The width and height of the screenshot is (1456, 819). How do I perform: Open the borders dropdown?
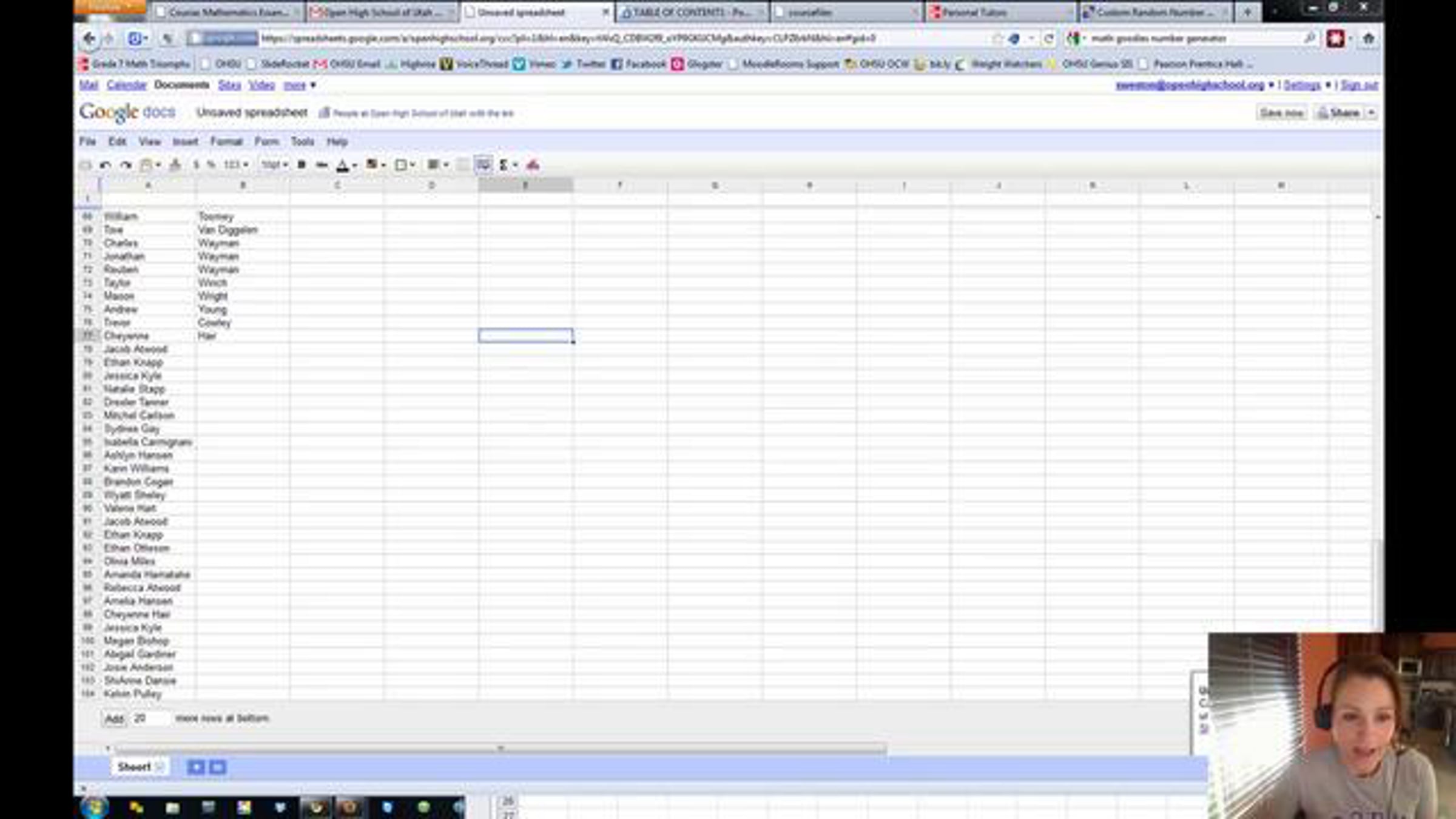405,165
